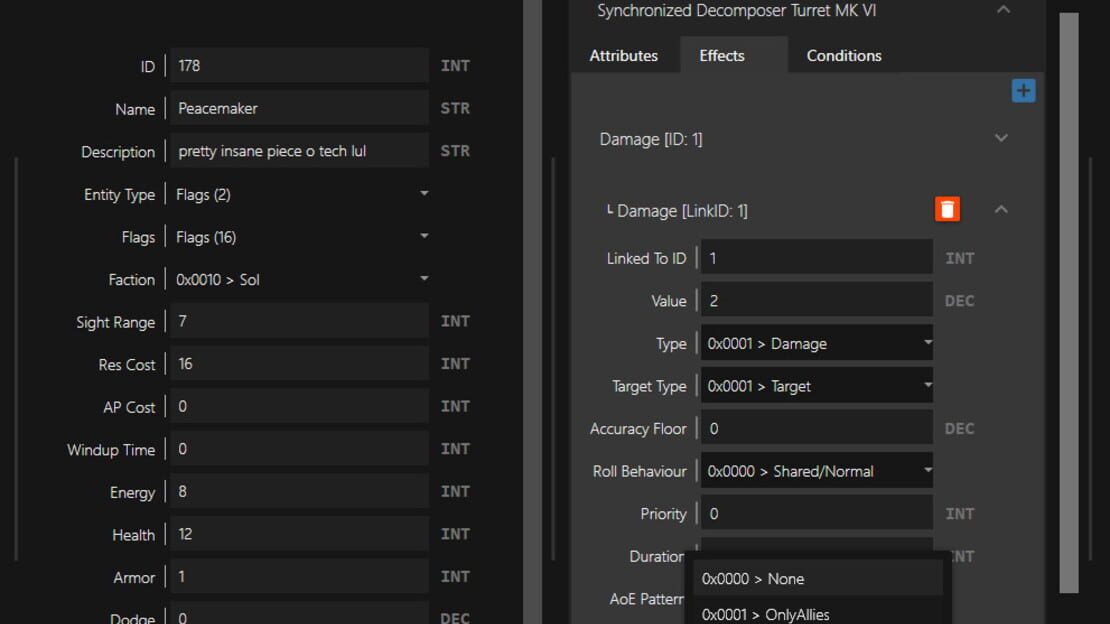Select the 0x0001 > OnlyAllies option
The image size is (1110, 624).
[818, 613]
